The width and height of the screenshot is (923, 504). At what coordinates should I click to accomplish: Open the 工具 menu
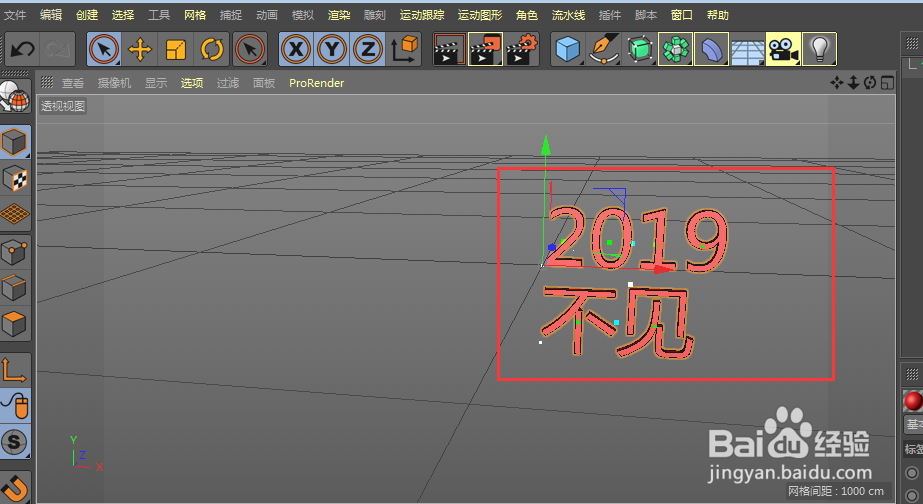pos(158,15)
